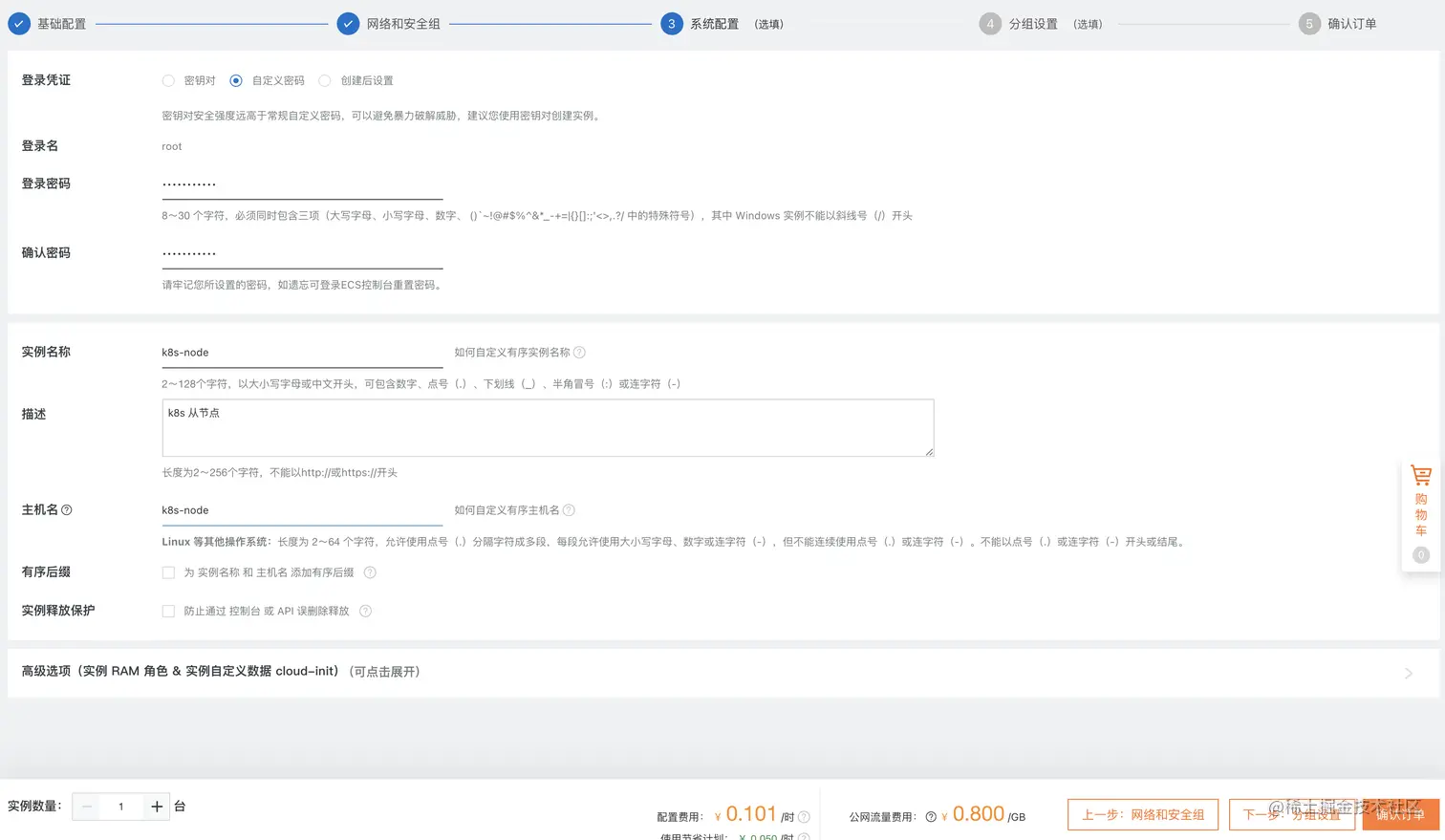Expand the 高级选项 section
Screen dimensions: 1445x840
[722, 672]
